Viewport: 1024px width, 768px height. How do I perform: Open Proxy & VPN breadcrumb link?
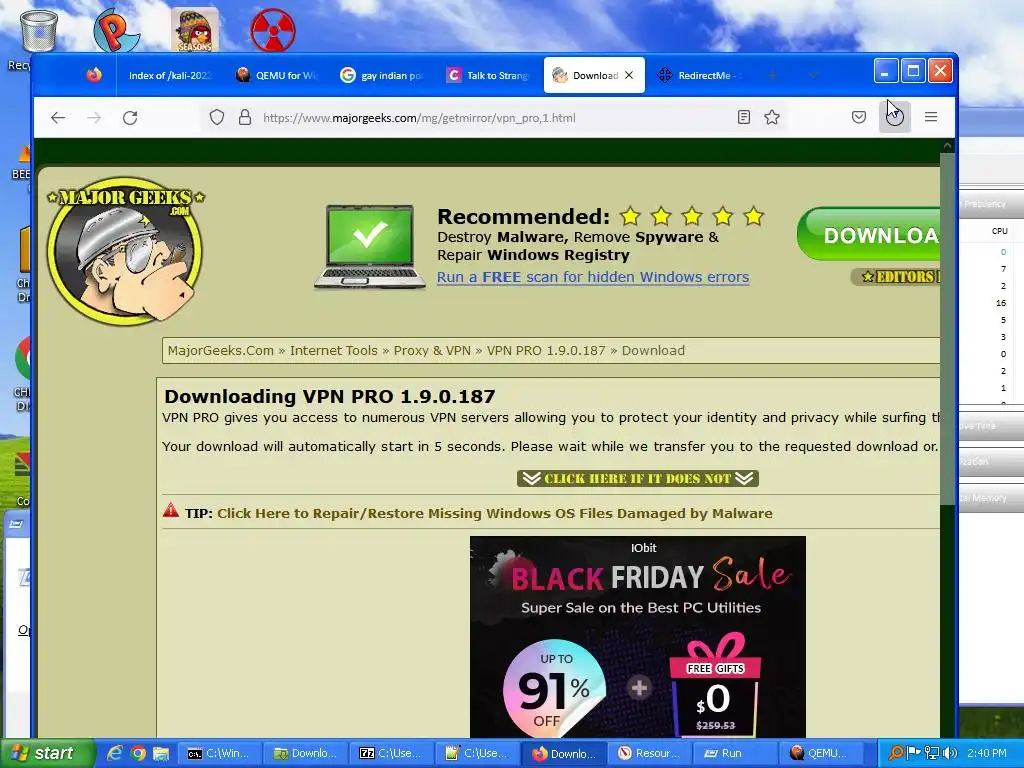click(432, 351)
